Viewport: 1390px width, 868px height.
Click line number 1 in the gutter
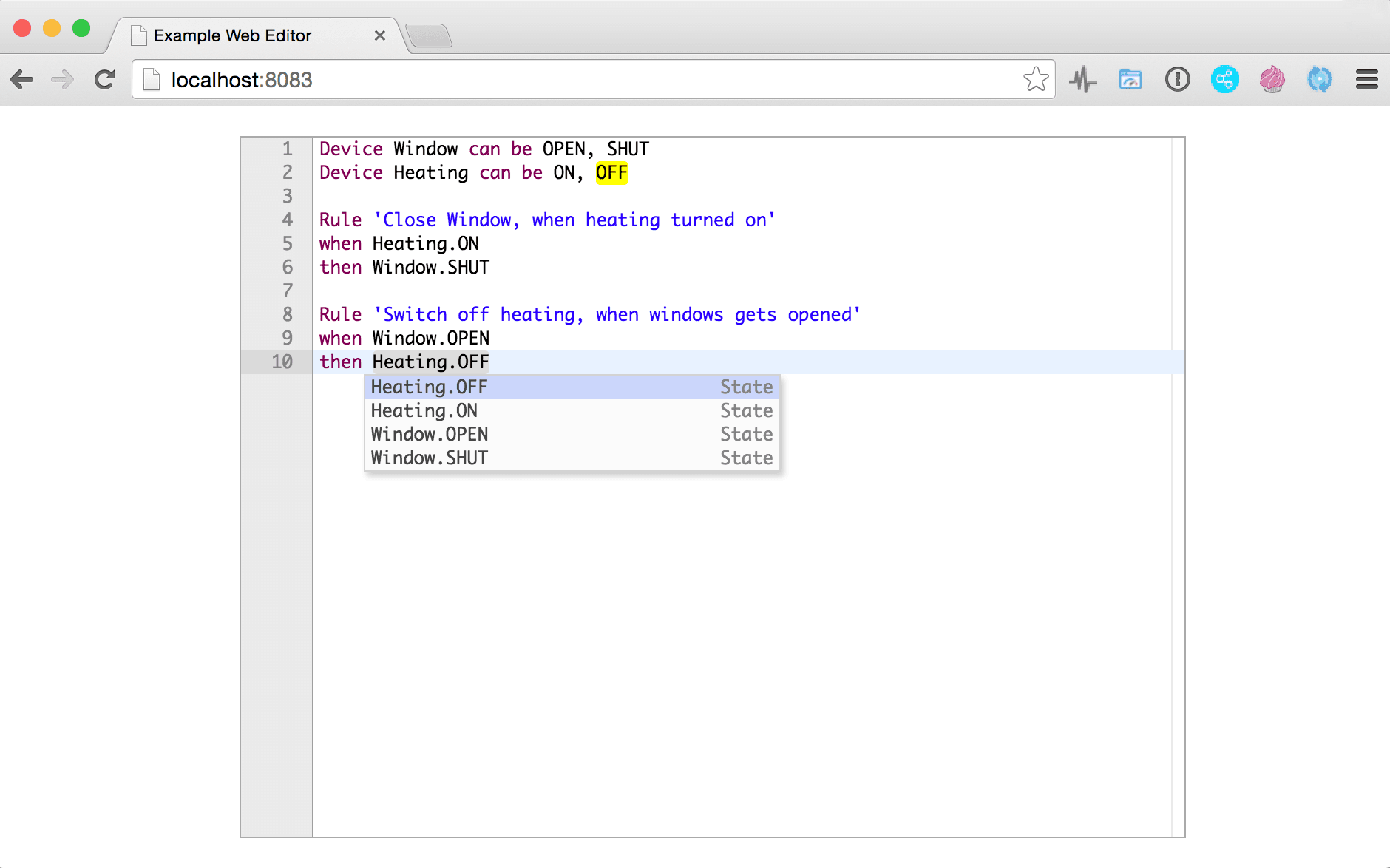[x=287, y=149]
